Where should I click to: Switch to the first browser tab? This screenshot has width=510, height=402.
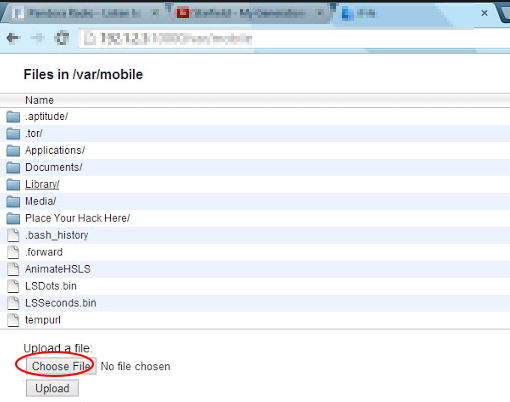tap(83, 13)
